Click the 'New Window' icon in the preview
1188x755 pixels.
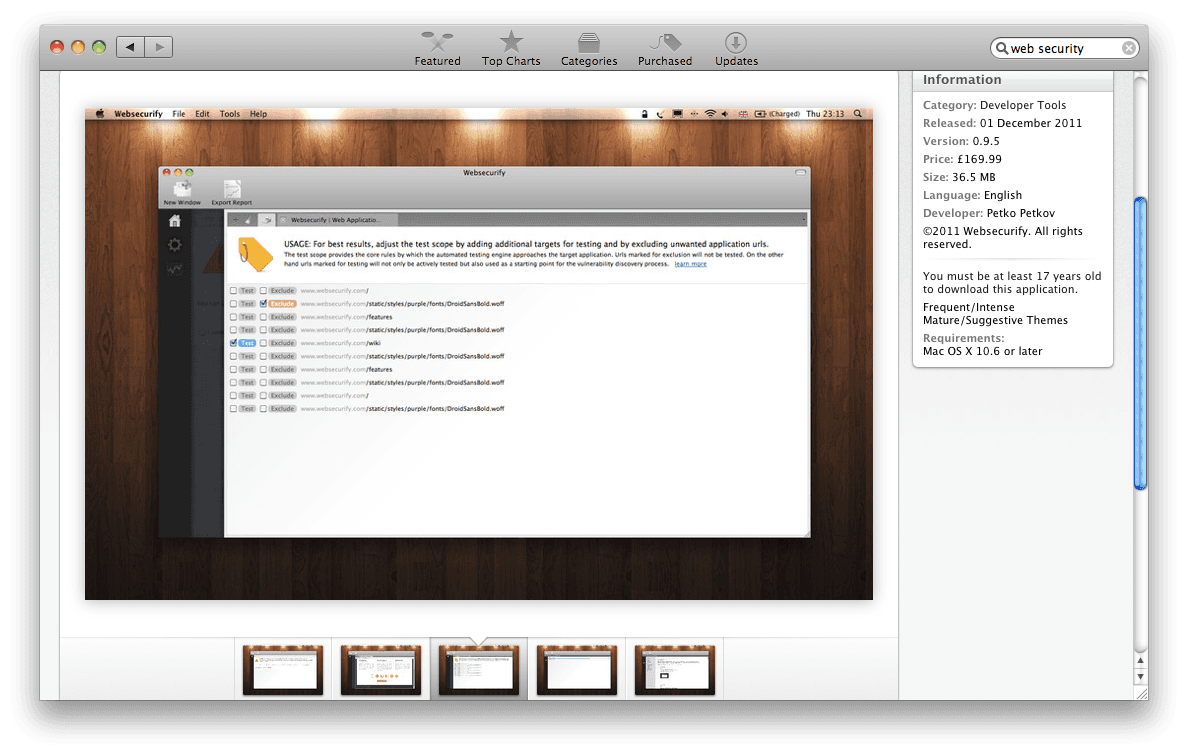(182, 193)
